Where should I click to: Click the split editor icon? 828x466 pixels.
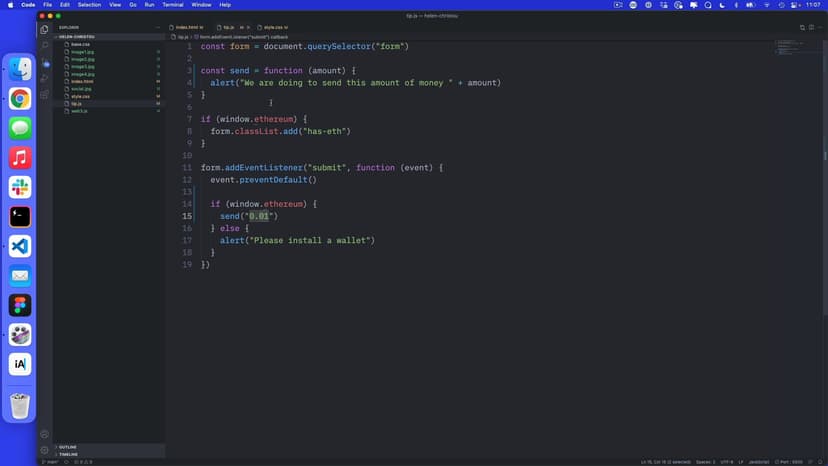point(801,27)
